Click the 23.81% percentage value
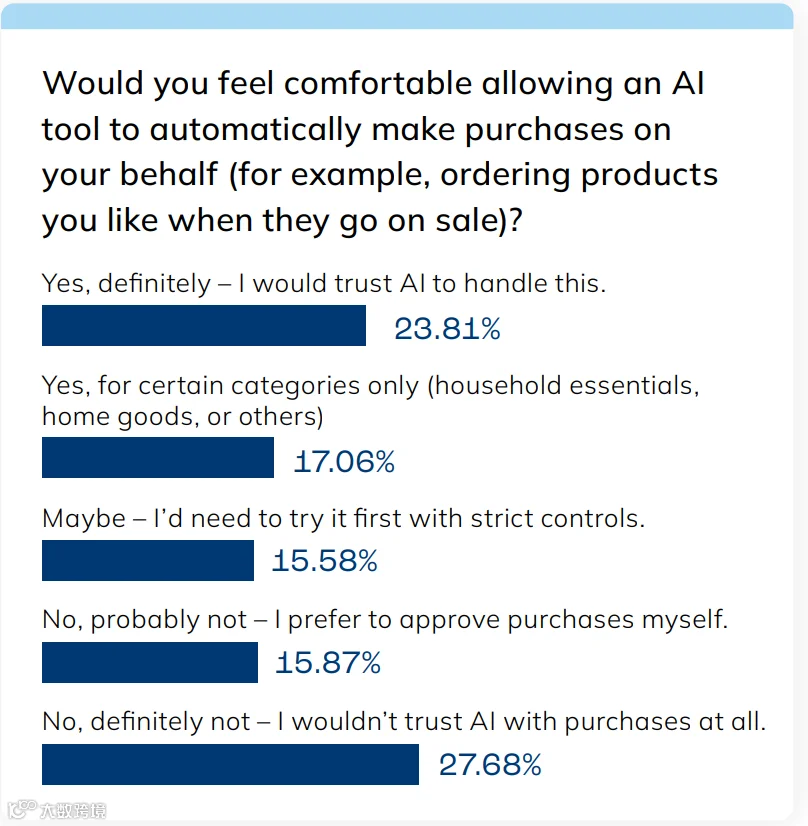The height and width of the screenshot is (826, 808). pyautogui.click(x=447, y=329)
